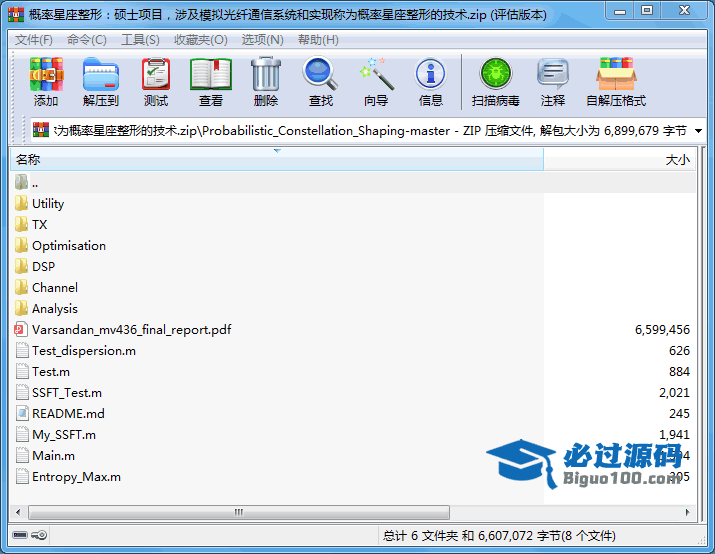Select the PDF icon of Varsandan_mv436_final_report.pdf
The image size is (715, 554).
21,329
